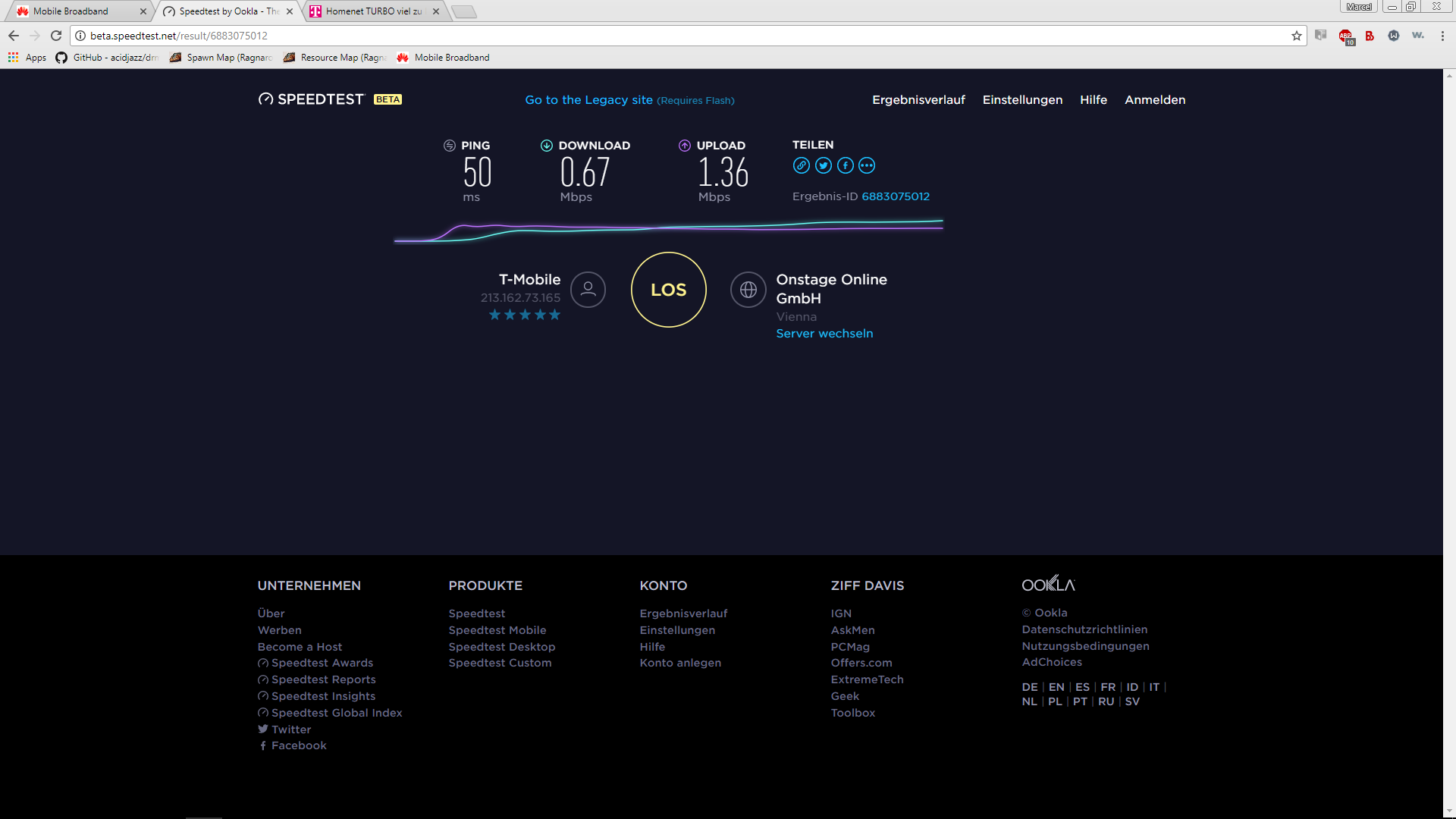1456x819 pixels.
Task: Open Einstellungen in top navigation
Action: click(x=1022, y=100)
